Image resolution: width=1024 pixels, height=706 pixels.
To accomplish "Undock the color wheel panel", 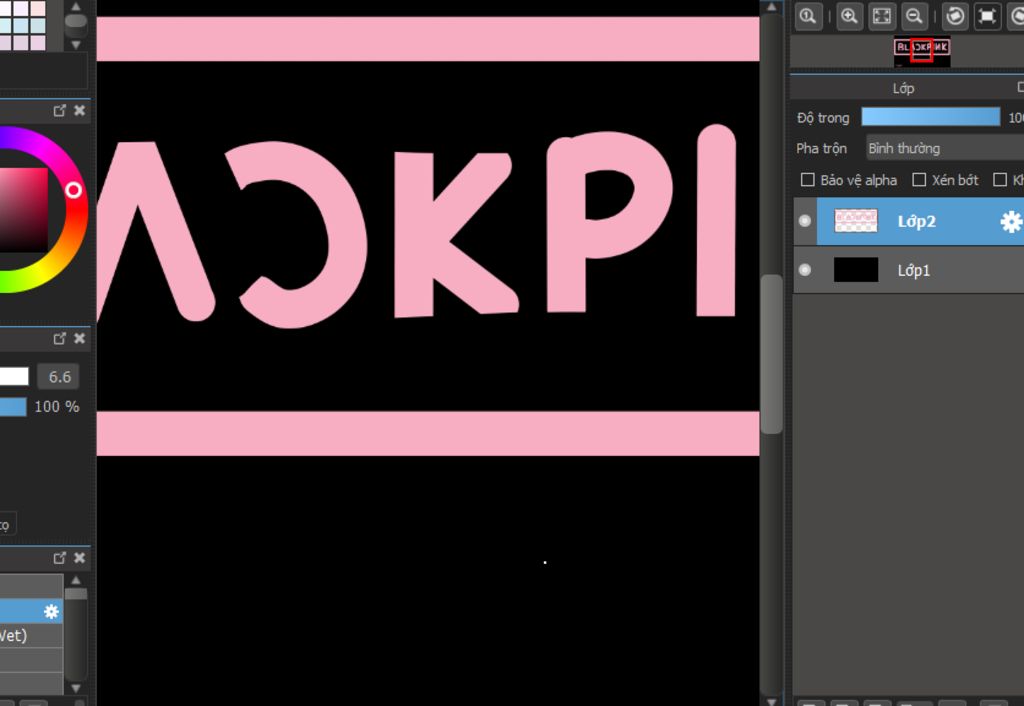I will point(59,110).
